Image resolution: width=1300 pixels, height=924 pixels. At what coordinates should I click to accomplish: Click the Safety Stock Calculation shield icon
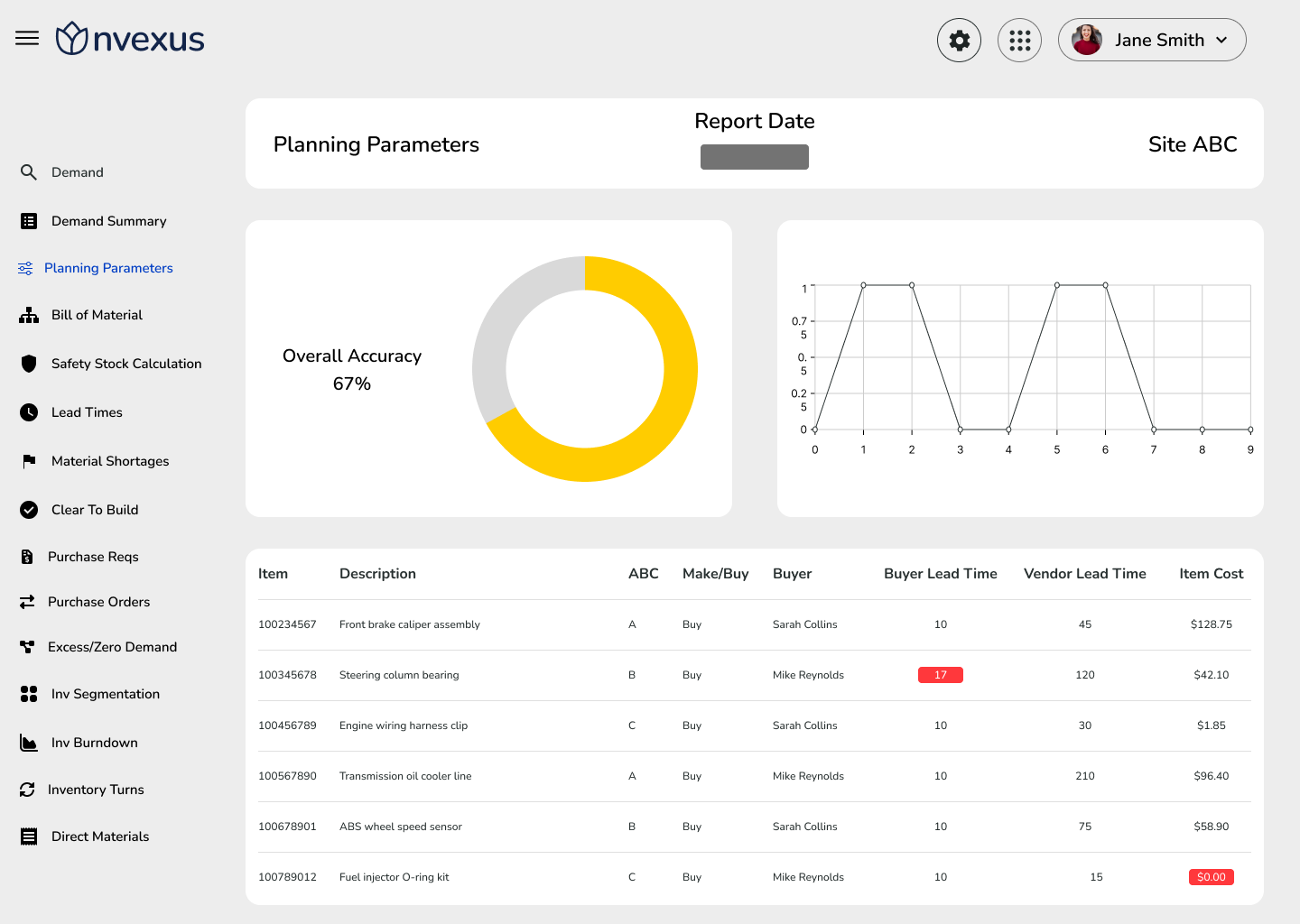tap(29, 364)
